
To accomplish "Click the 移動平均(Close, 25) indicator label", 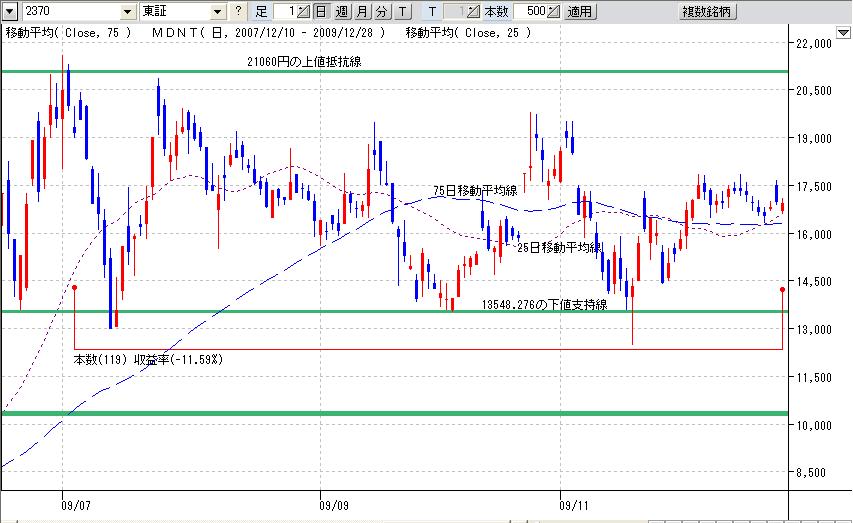I will (468, 33).
